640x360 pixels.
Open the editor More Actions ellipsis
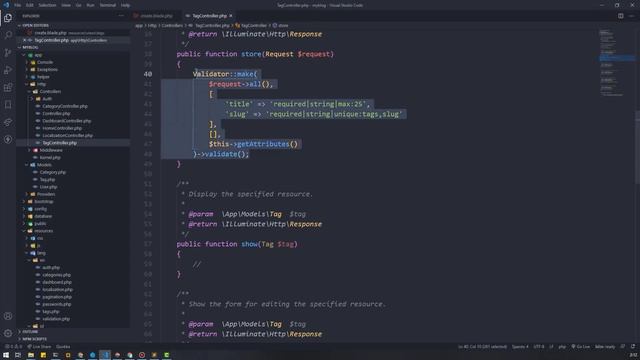[631, 16]
